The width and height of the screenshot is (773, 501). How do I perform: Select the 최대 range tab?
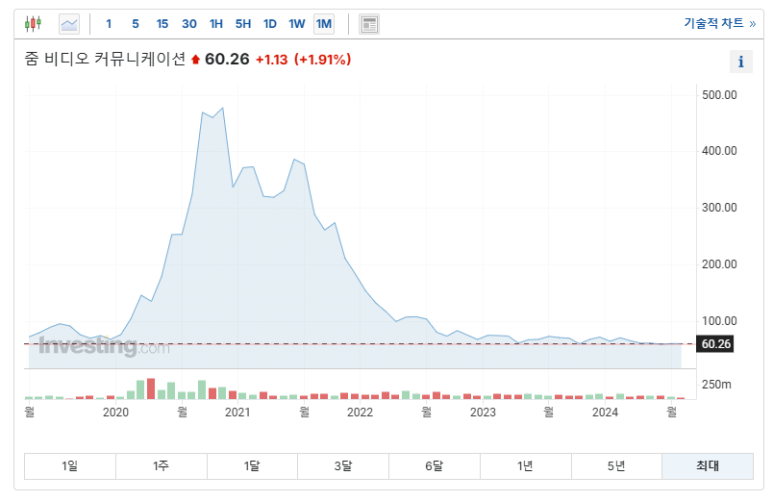point(707,466)
